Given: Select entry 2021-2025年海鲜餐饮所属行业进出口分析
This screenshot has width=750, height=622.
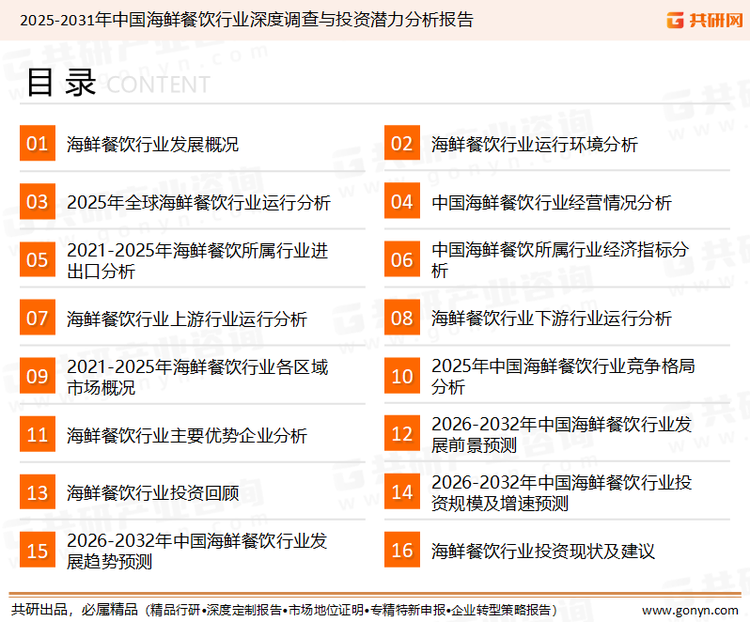Looking at the screenshot, I should click(x=197, y=261).
